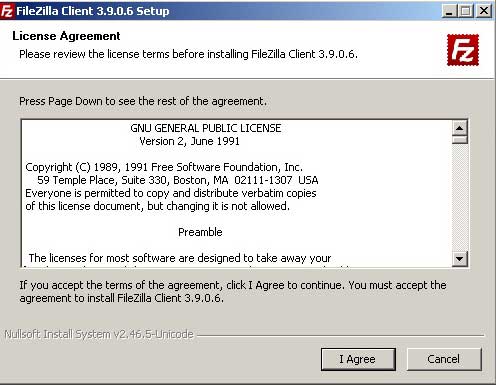Cancel the FileZilla installation
Viewport: 496px width, 386px height.
point(444,359)
